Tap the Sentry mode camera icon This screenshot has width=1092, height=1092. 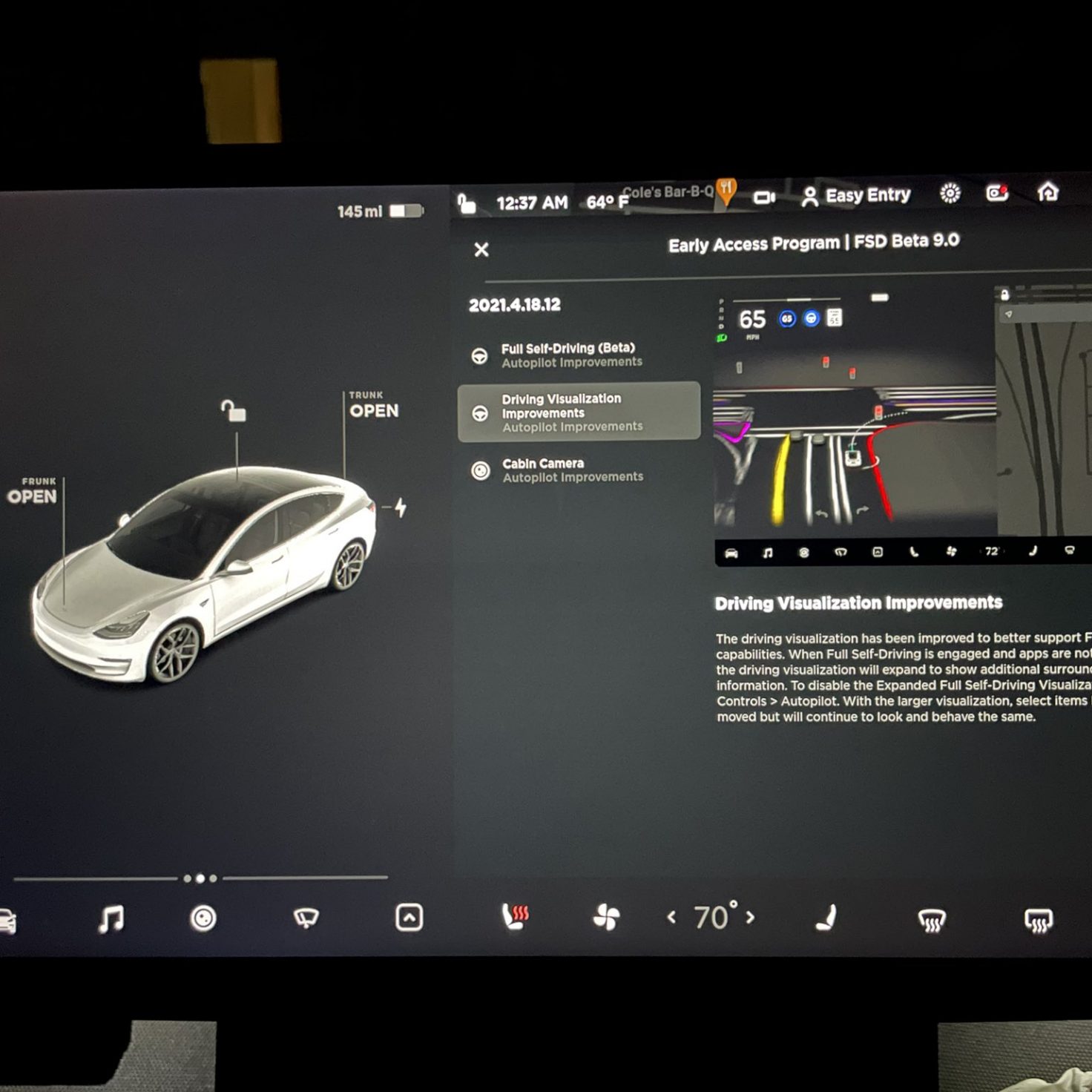coord(997,193)
